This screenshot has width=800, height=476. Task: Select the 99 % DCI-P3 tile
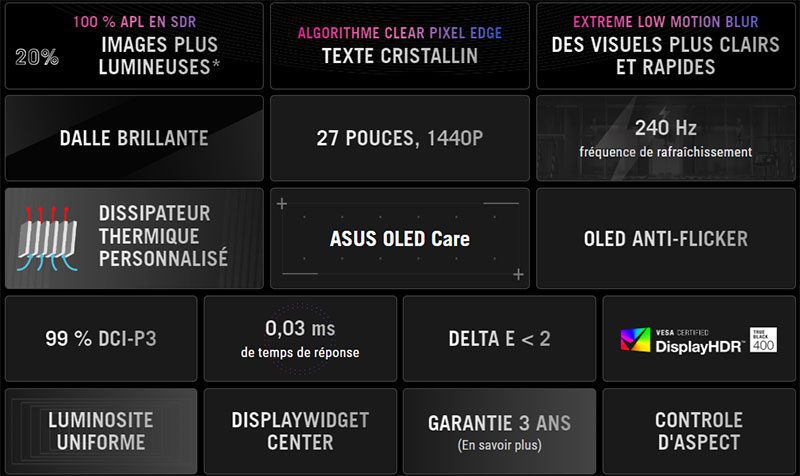coord(100,338)
